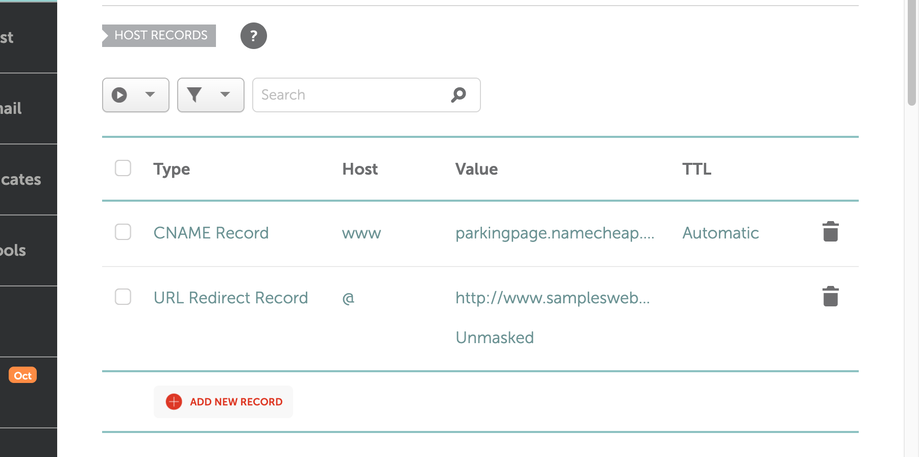Delete the CNAME Record with trash icon

[x=830, y=232]
